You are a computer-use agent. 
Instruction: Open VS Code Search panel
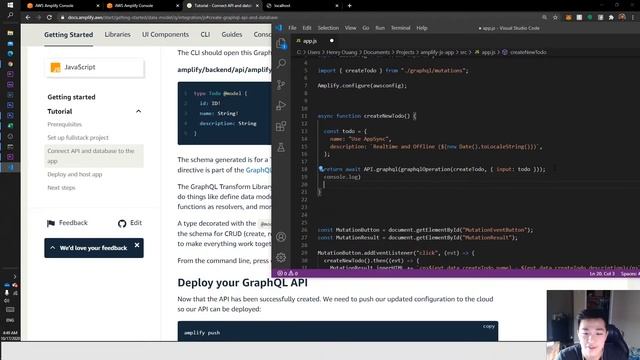tap(281, 63)
